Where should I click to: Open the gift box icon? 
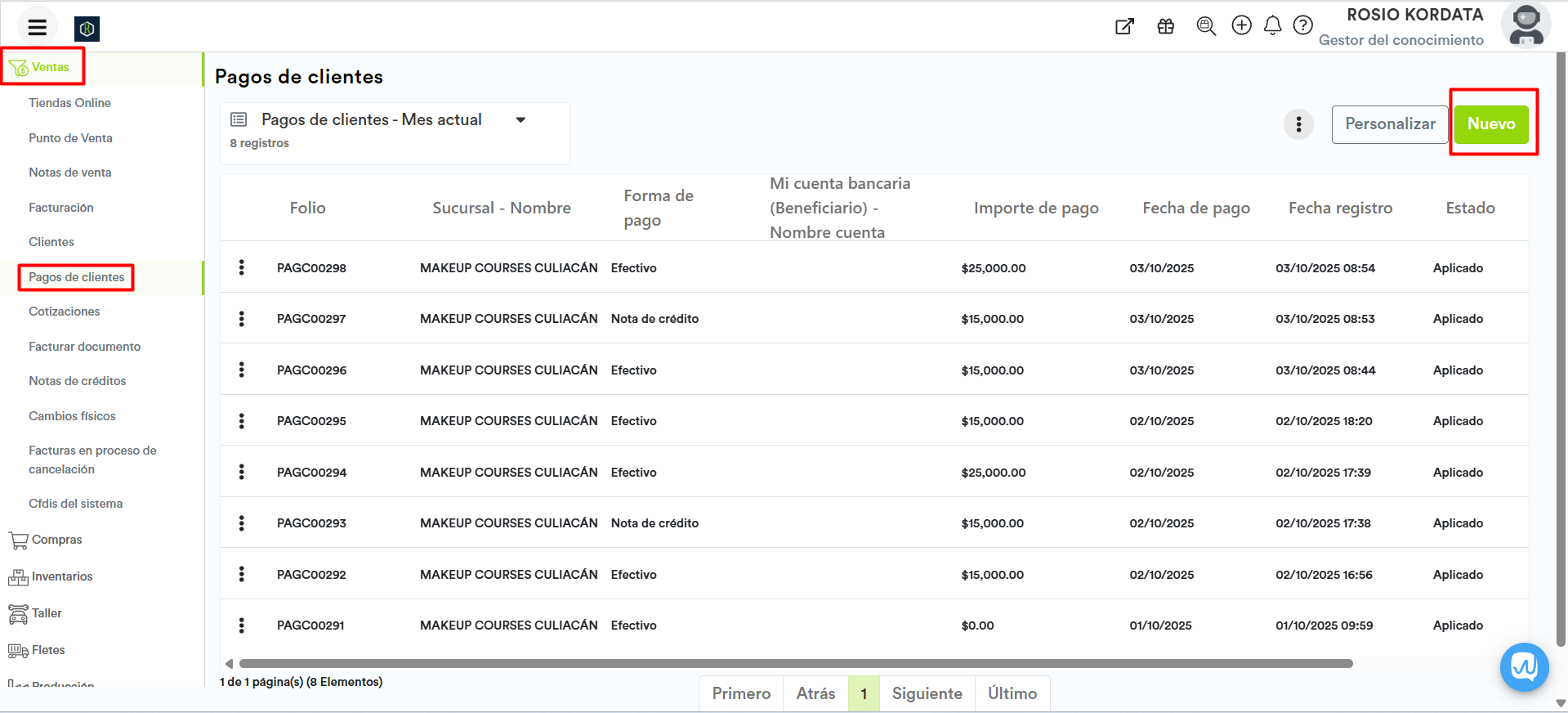pyautogui.click(x=1165, y=26)
